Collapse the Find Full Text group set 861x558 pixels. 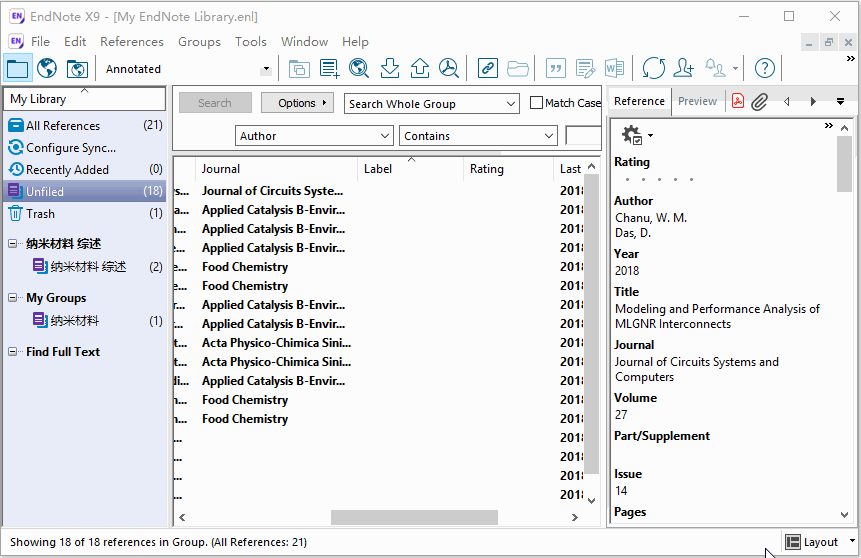pyautogui.click(x=13, y=351)
